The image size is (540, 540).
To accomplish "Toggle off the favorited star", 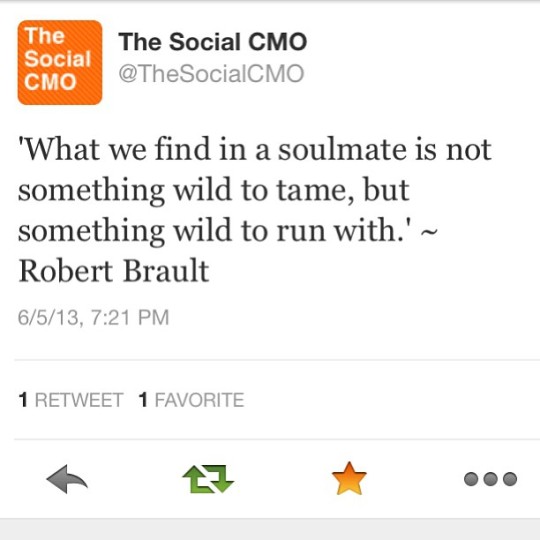I will click(x=349, y=478).
